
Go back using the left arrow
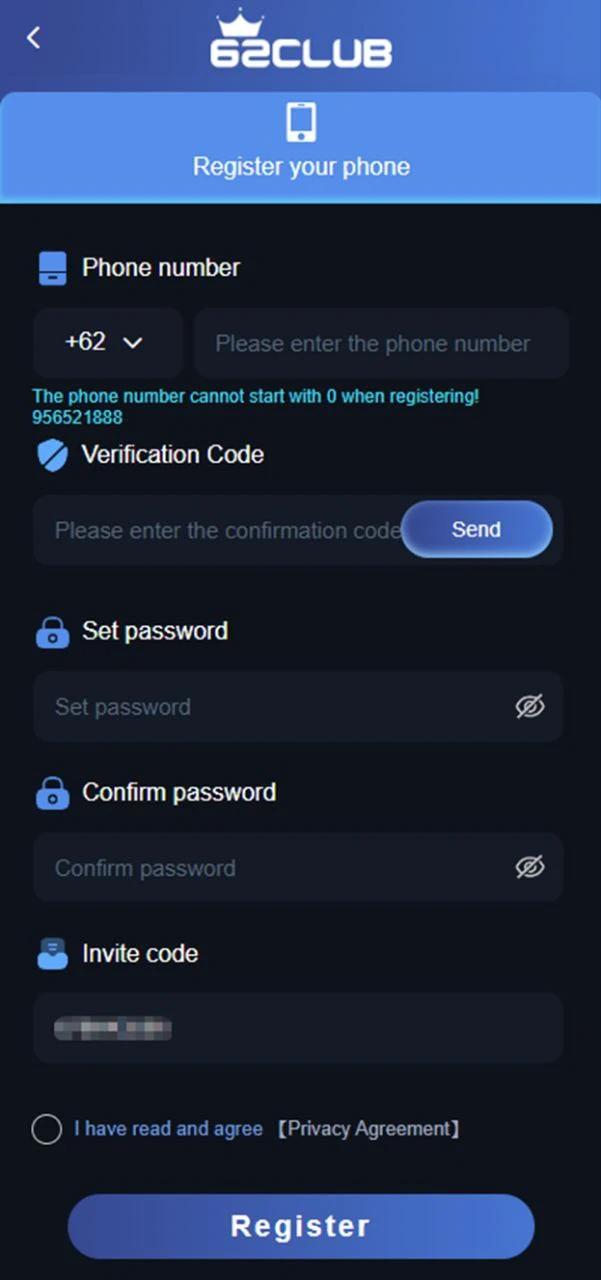pyautogui.click(x=33, y=38)
